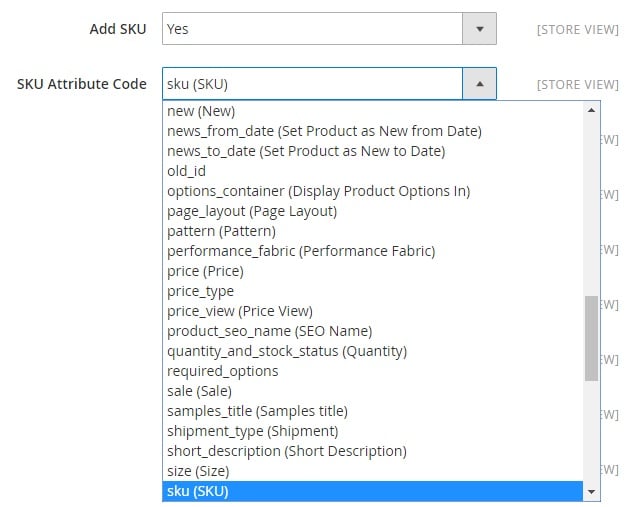This screenshot has height=507, width=629.
Task: Click the list scrollbar down arrow
Action: coord(591,492)
